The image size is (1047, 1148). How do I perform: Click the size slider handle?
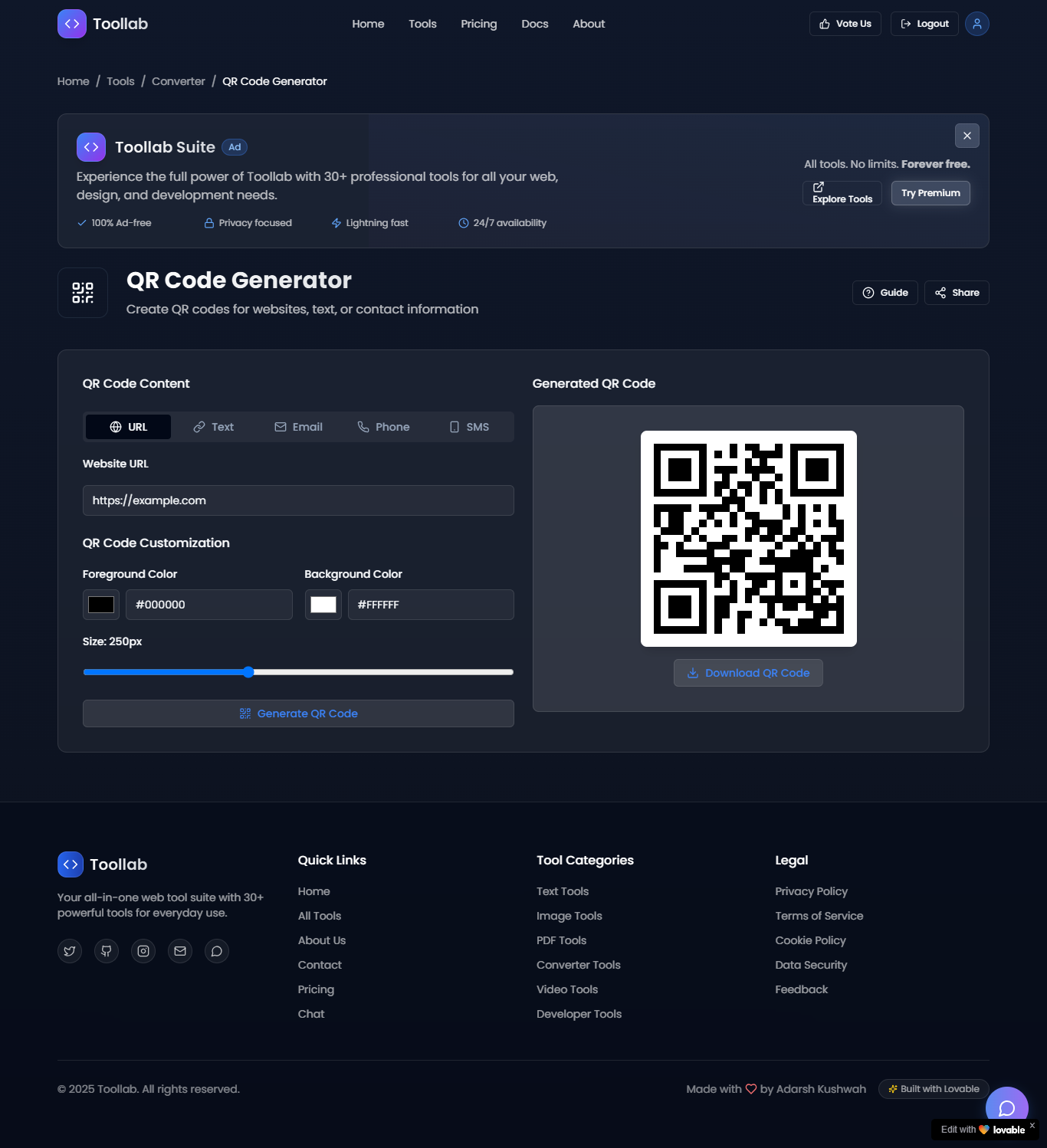pos(248,672)
